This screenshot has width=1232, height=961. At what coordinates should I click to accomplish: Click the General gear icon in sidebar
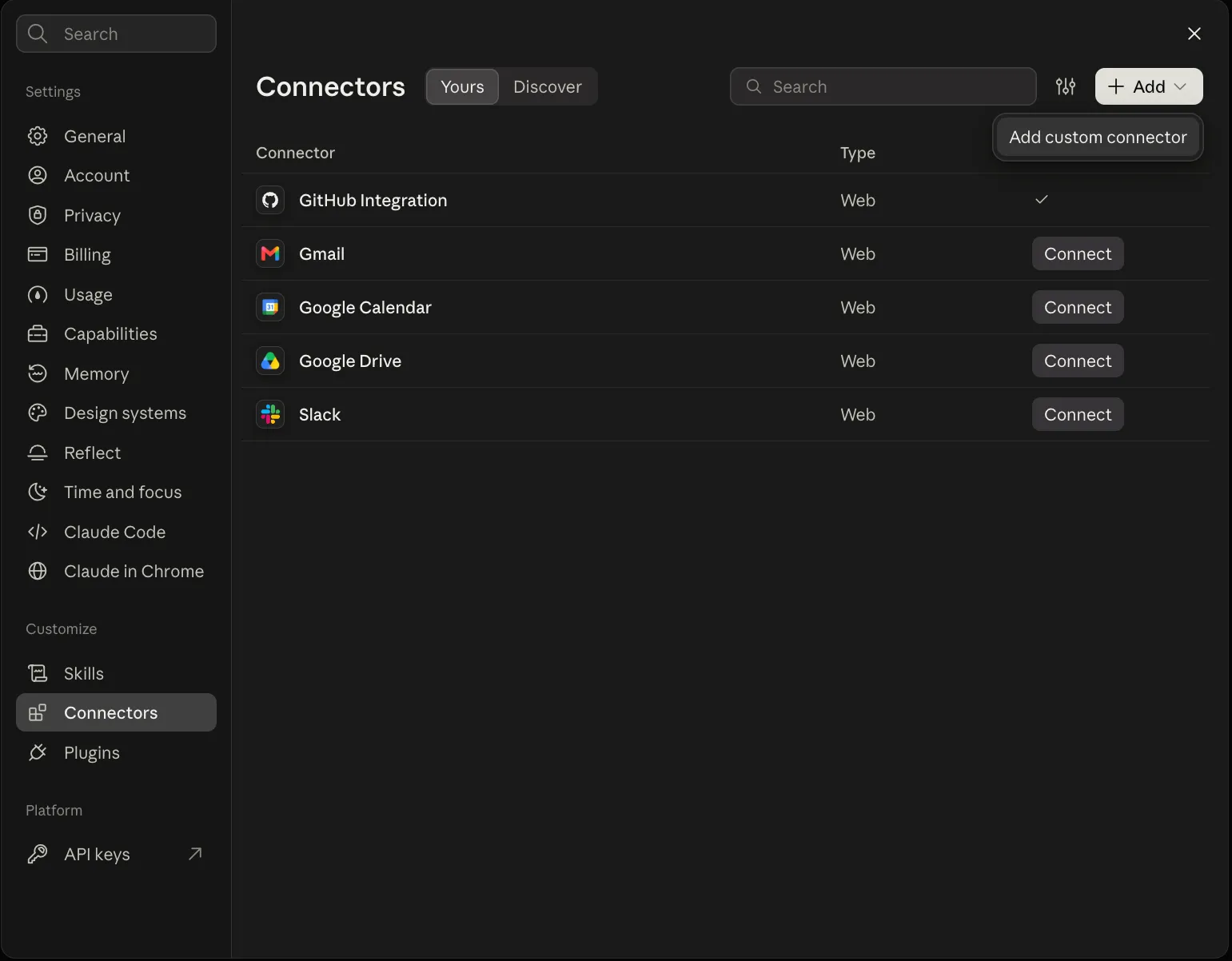pos(38,136)
